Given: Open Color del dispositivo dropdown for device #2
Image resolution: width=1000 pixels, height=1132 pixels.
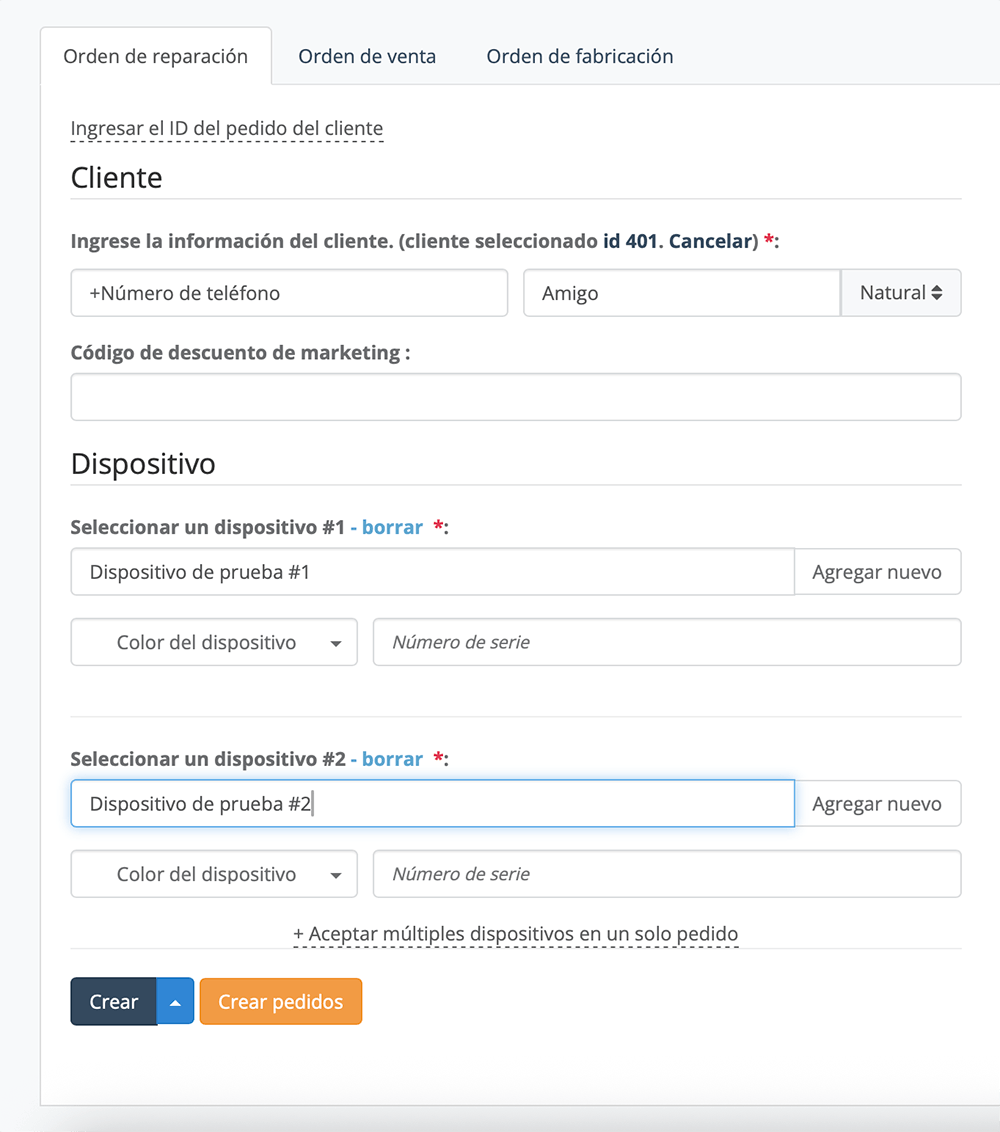Looking at the screenshot, I should click(x=214, y=874).
